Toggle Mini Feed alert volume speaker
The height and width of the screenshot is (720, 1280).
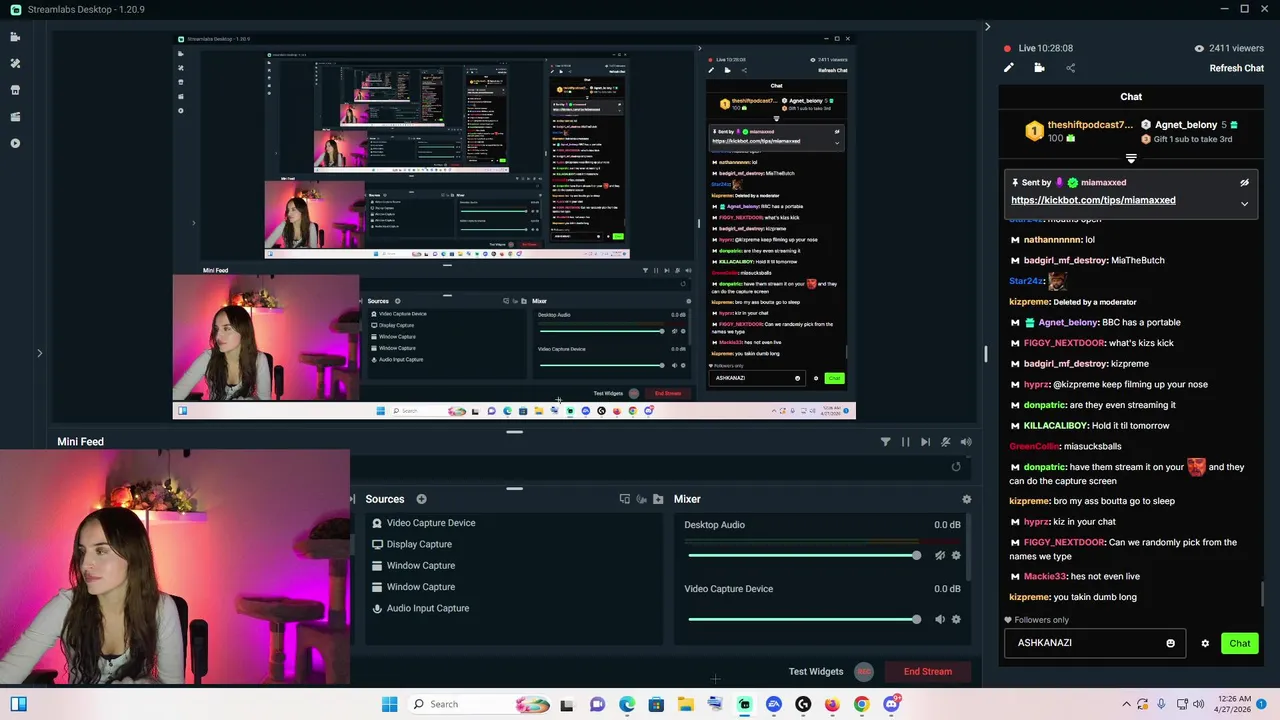pyautogui.click(x=965, y=441)
